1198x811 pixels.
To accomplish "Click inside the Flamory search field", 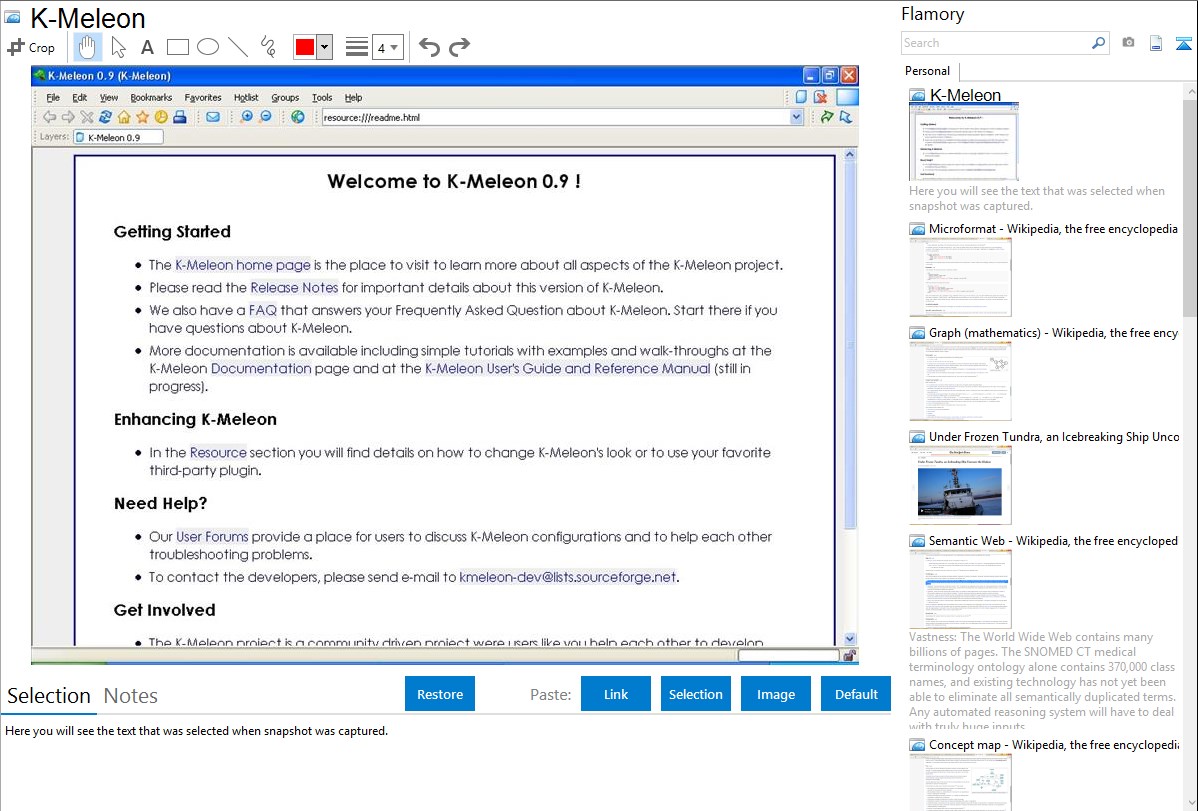I will point(995,43).
